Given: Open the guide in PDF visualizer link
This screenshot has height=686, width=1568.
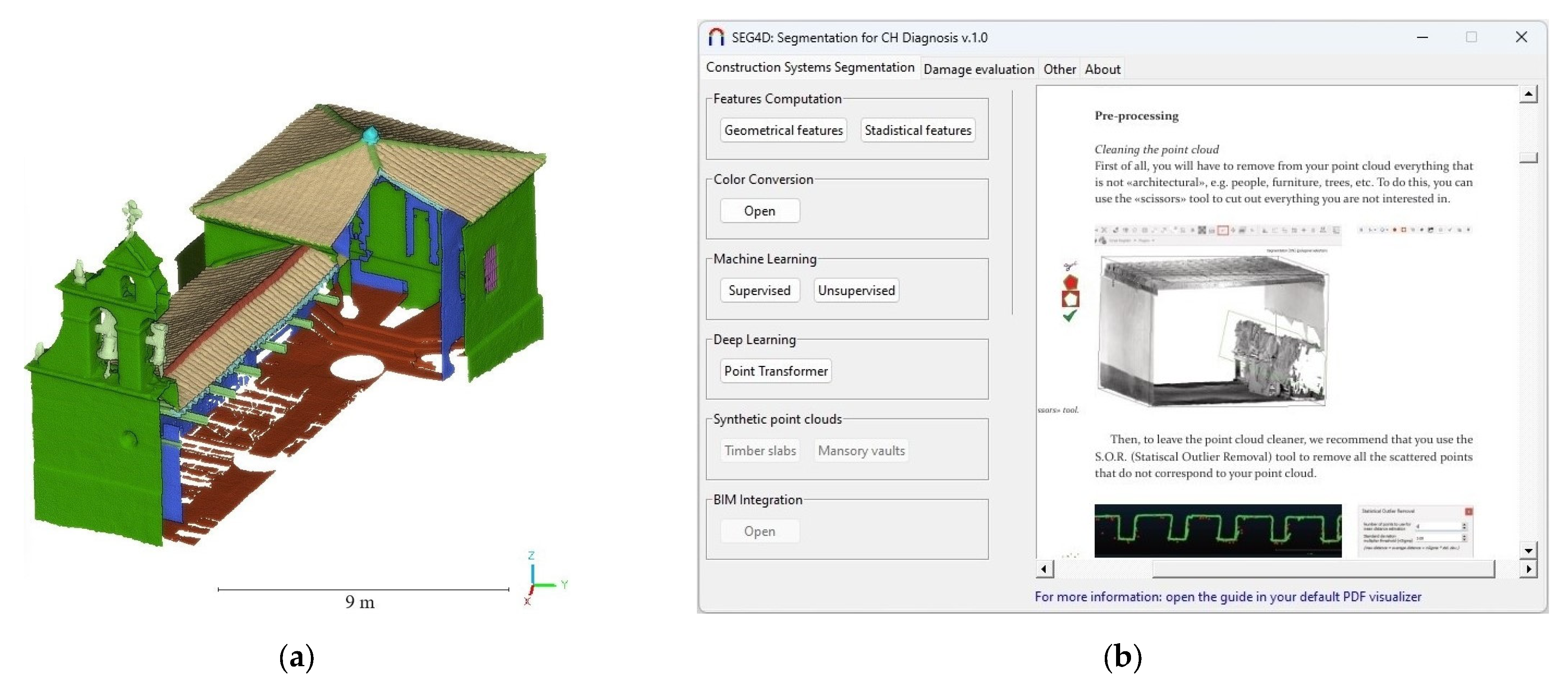Looking at the screenshot, I should [1228, 597].
